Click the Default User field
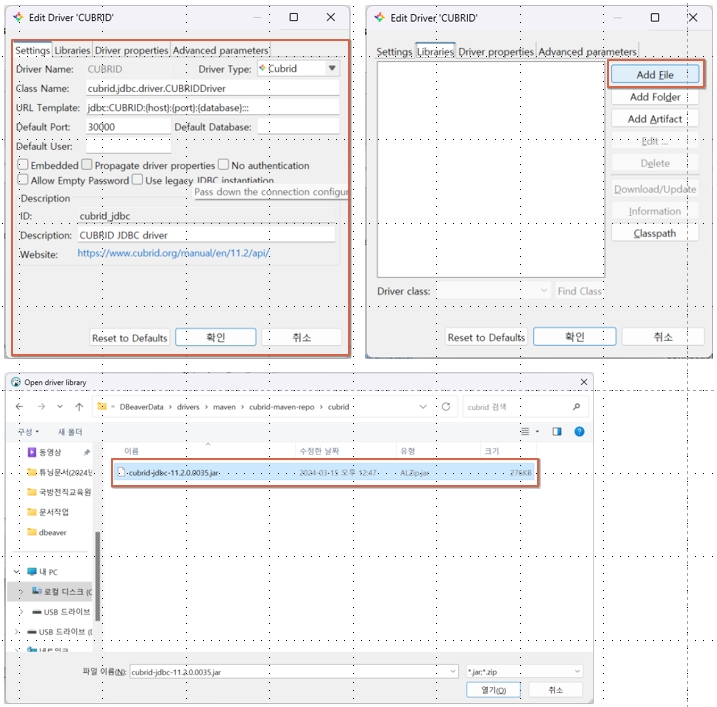 tap(128, 146)
